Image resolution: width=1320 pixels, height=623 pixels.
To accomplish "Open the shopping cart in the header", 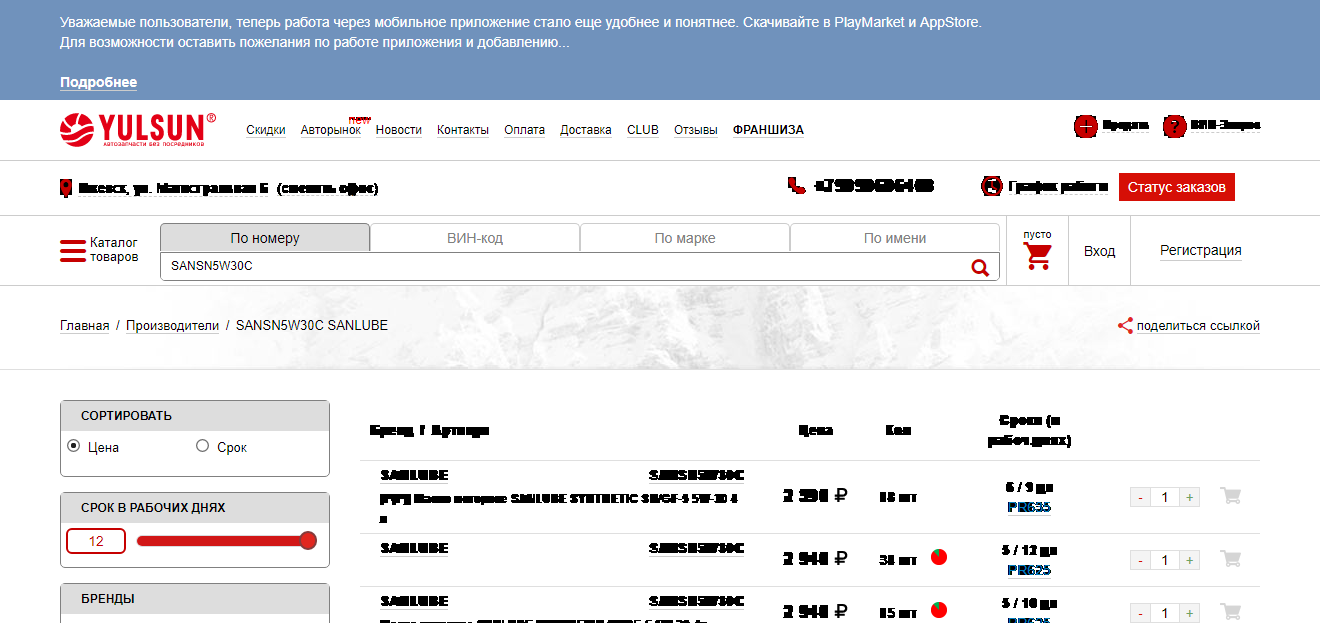I will (x=1038, y=256).
